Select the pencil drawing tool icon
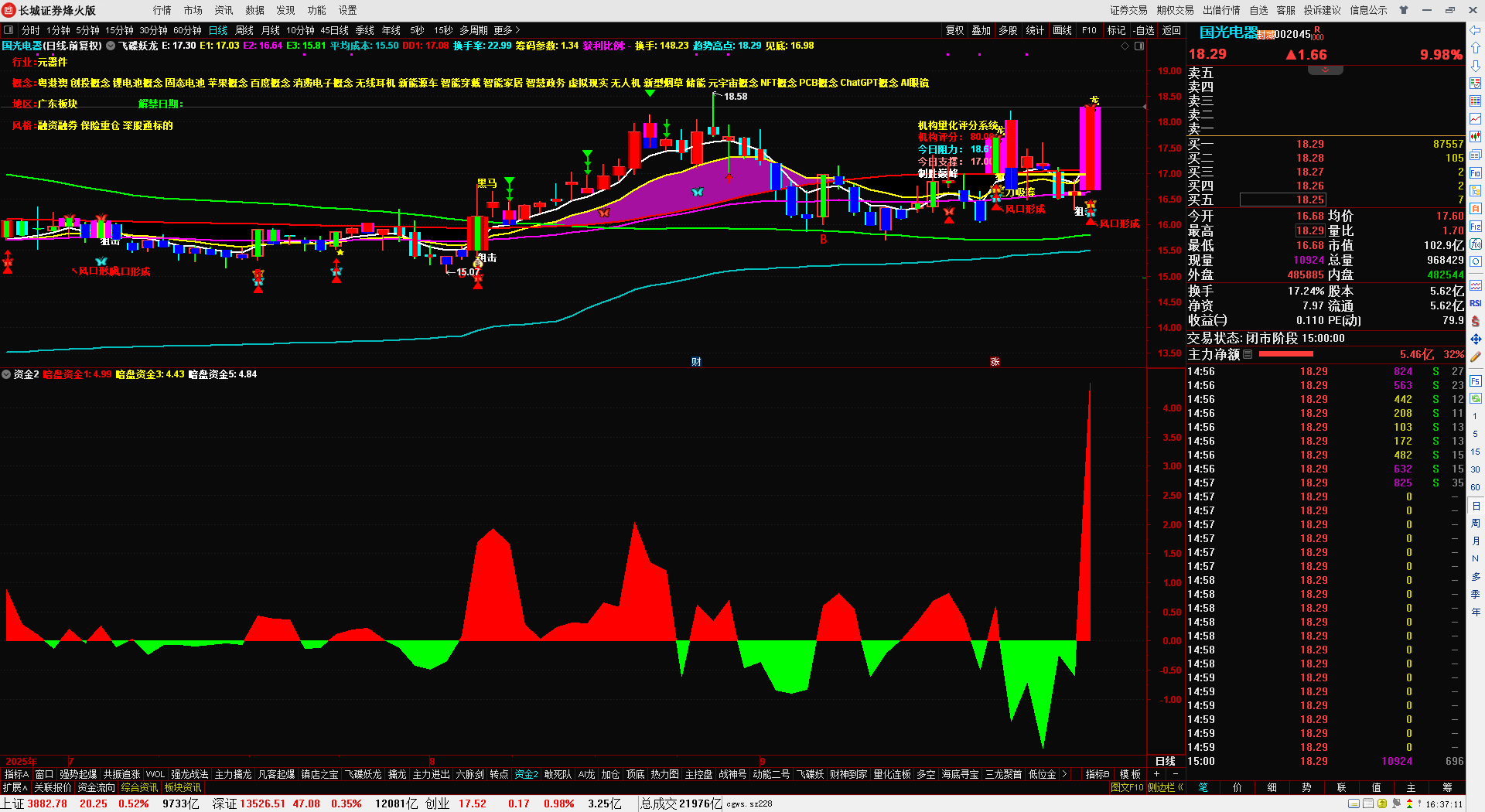The height and width of the screenshot is (812, 1485). point(1476,357)
